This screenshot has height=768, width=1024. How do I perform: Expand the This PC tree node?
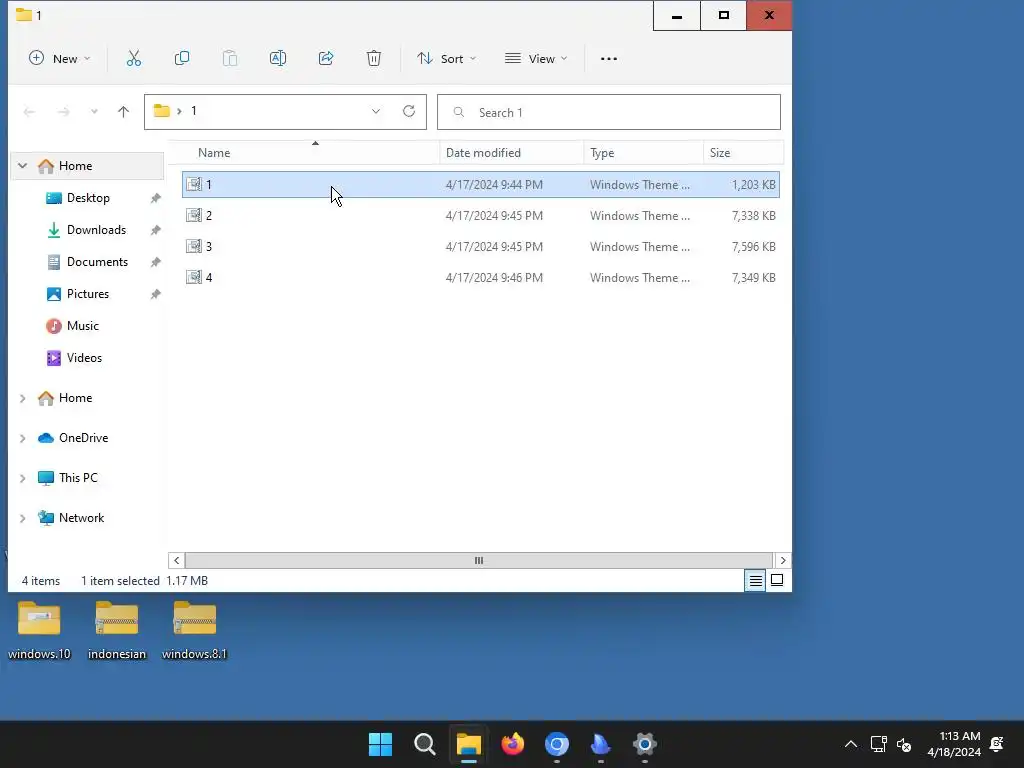22,478
